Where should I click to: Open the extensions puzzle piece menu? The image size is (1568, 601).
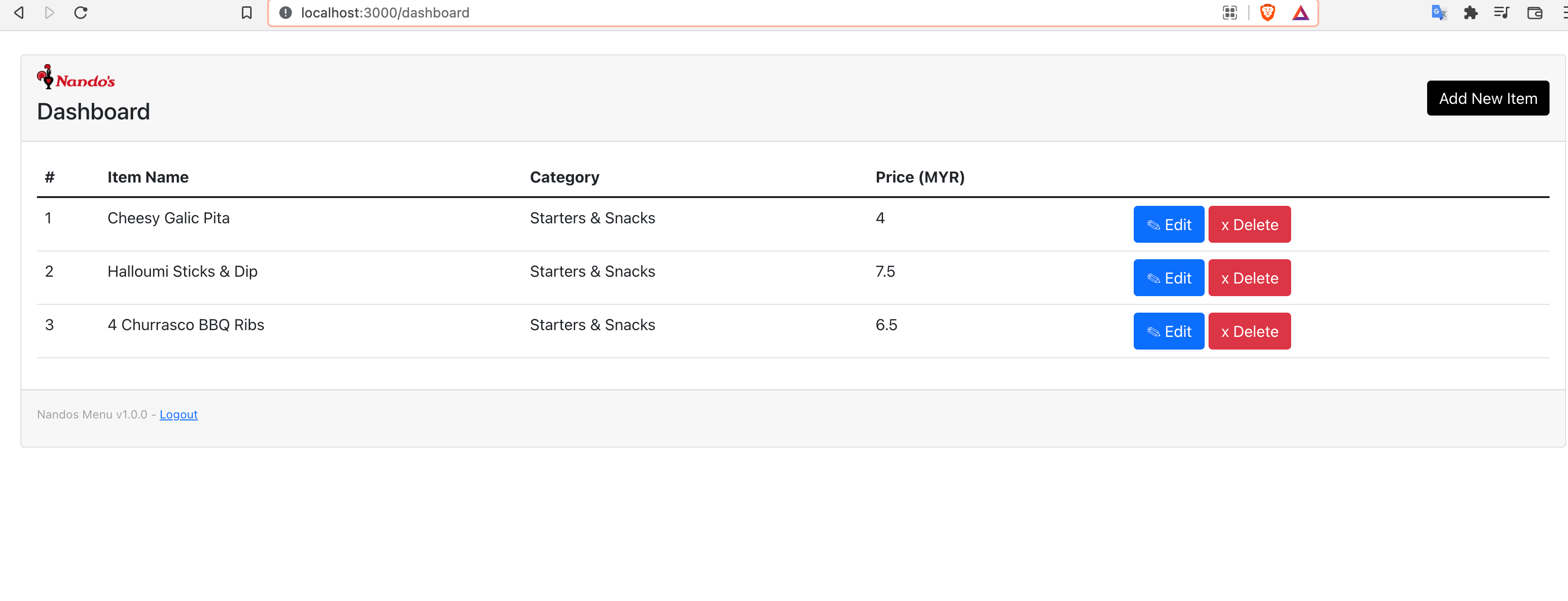tap(1470, 13)
